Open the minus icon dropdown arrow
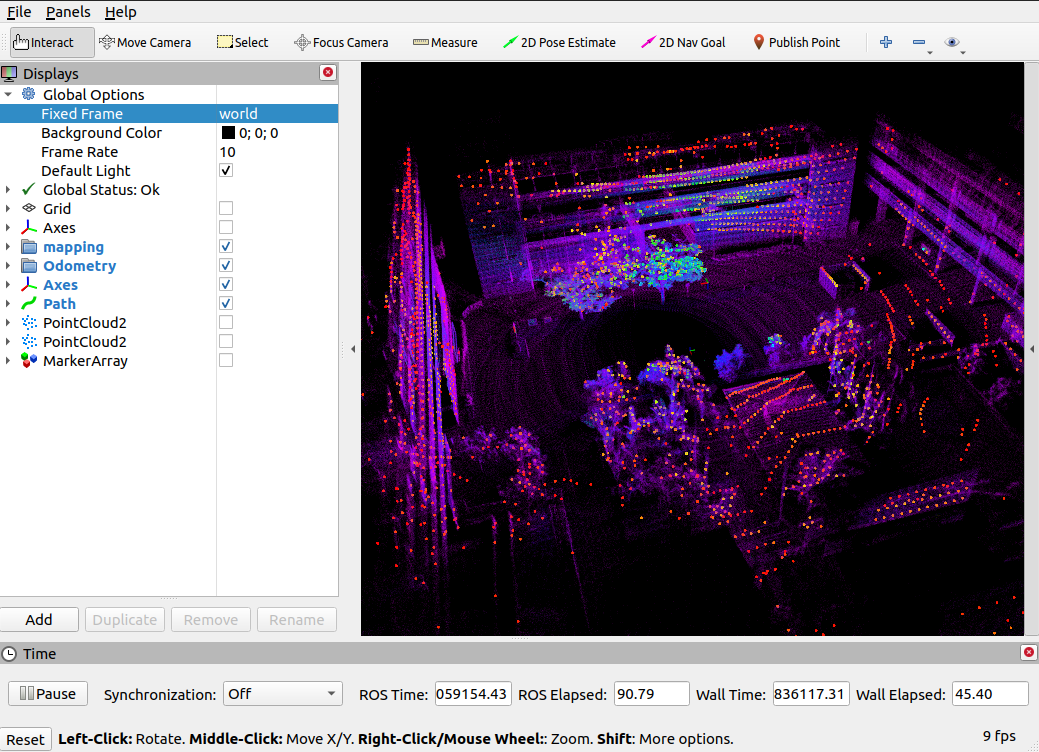Screen dimensions: 1039x752 930,52
